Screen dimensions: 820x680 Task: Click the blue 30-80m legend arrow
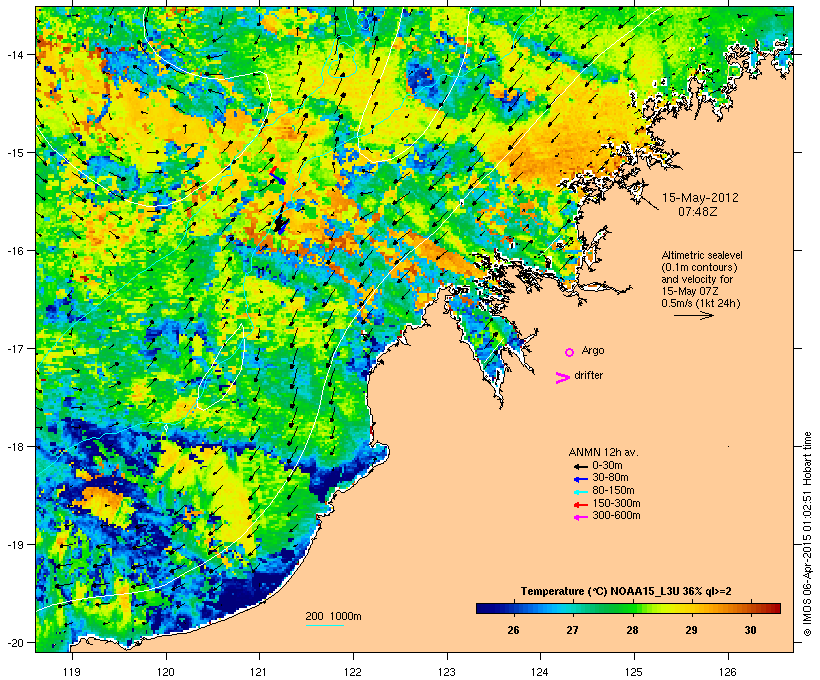click(580, 479)
